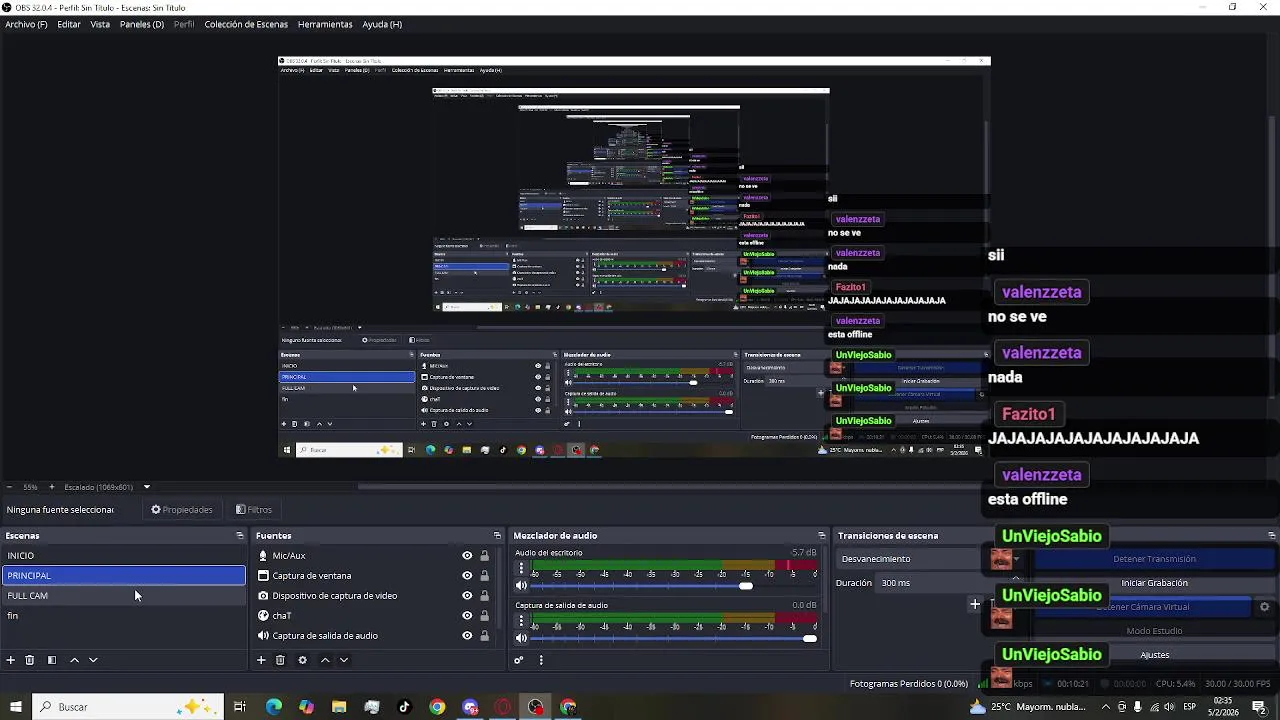Open the Colección de Escenas menu
The height and width of the screenshot is (720, 1280).
pyautogui.click(x=246, y=24)
